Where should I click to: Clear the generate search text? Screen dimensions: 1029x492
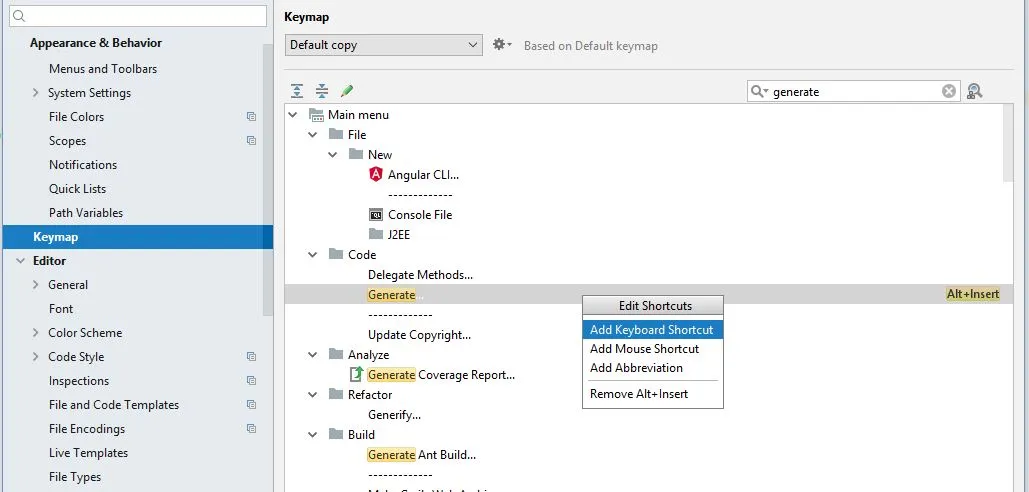pos(949,91)
